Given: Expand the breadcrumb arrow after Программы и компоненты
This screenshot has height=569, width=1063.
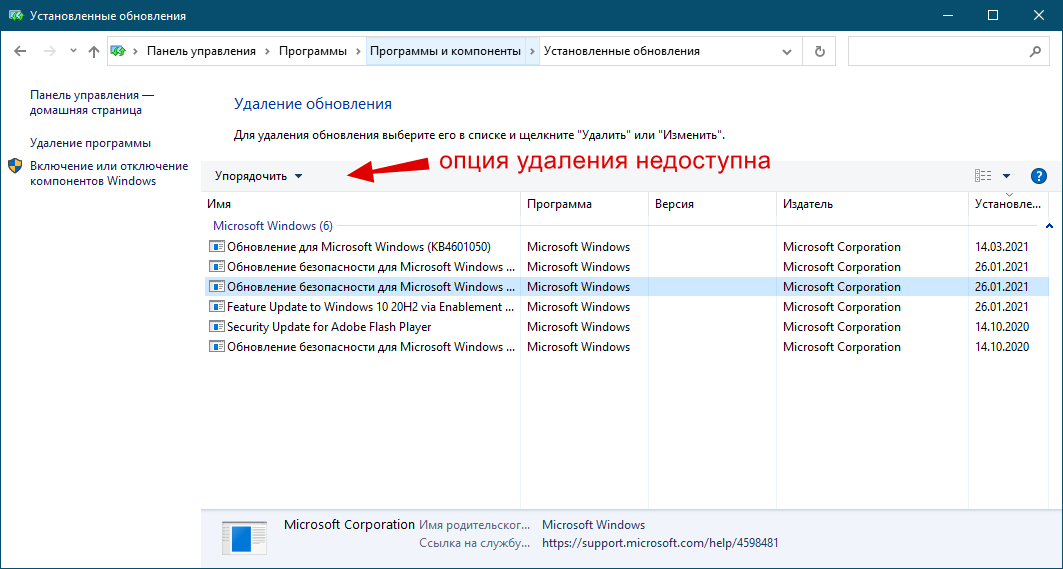Looking at the screenshot, I should pyautogui.click(x=532, y=51).
